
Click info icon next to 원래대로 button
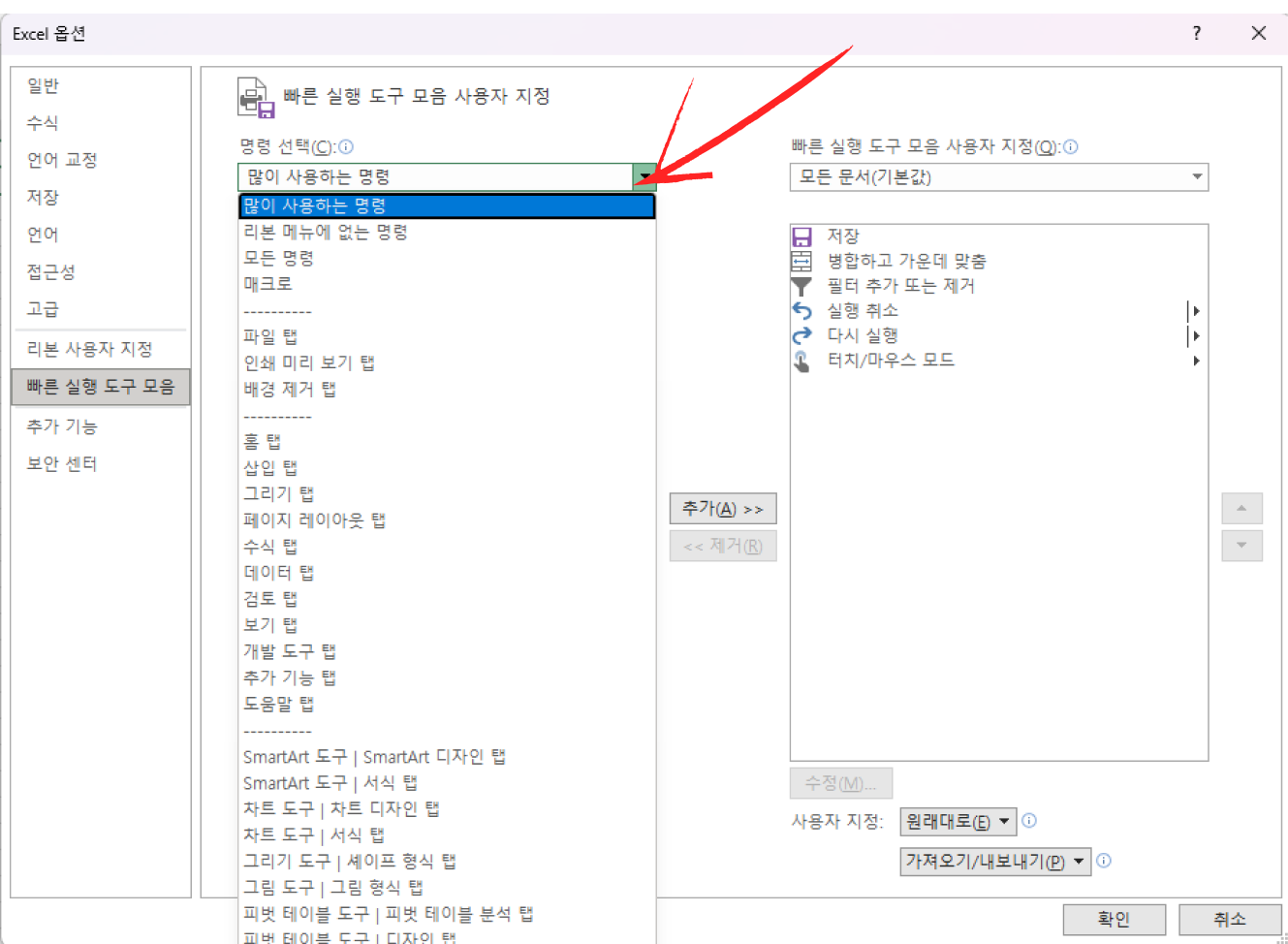pyautogui.click(x=1029, y=821)
